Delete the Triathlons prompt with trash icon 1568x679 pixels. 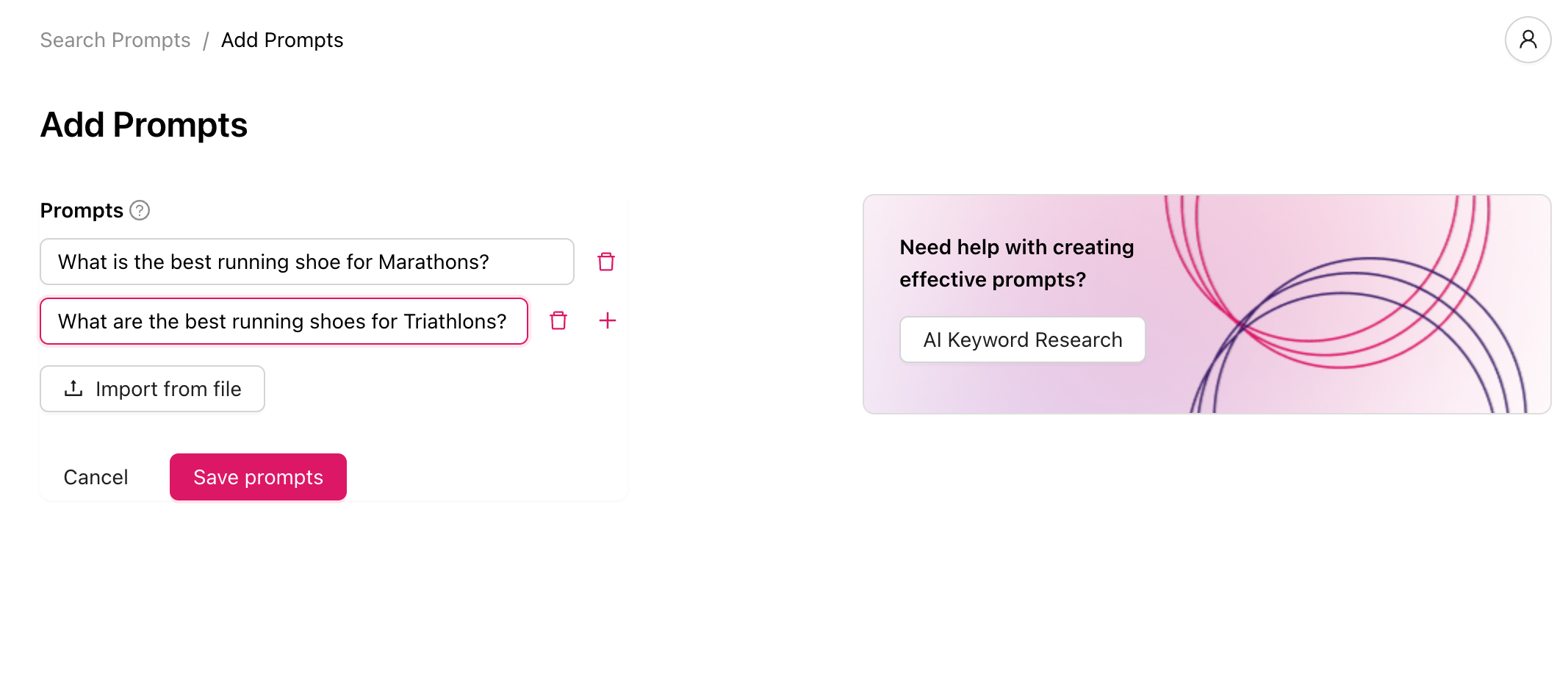(558, 321)
